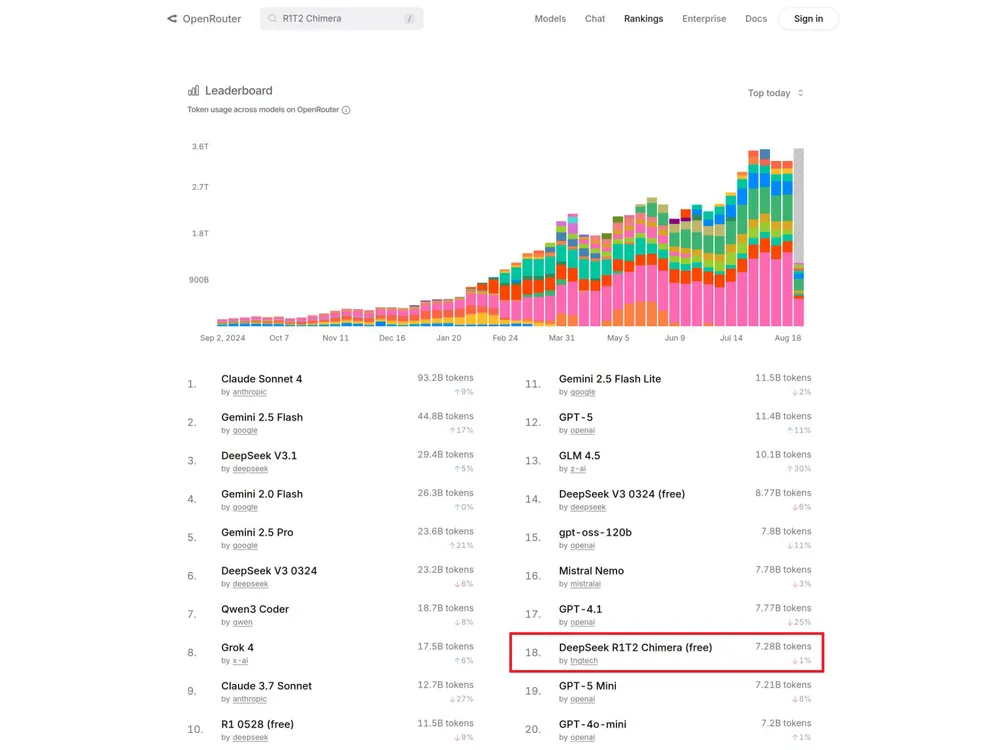Viewport: 1000px width, 750px height.
Task: Click the OpenRouter logo icon
Action: pos(172,19)
